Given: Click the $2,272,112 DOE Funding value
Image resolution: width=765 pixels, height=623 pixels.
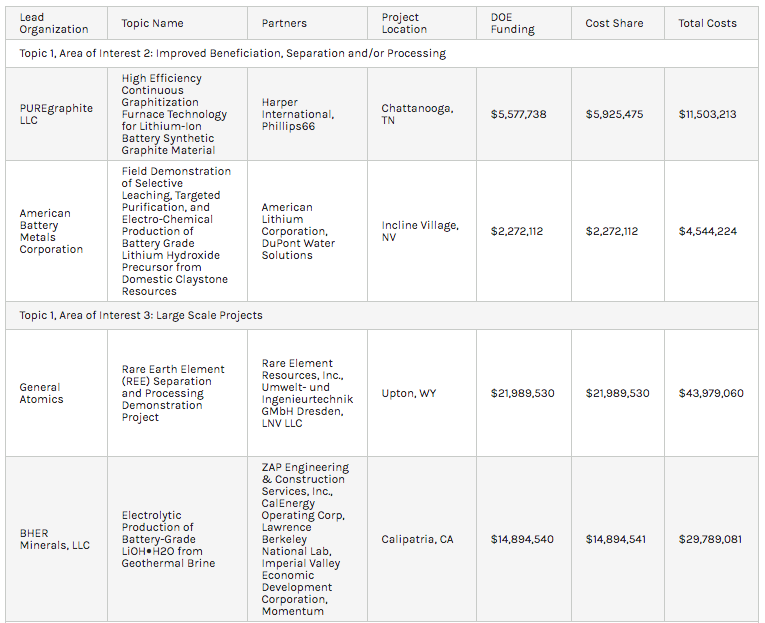Looking at the screenshot, I should point(517,231).
